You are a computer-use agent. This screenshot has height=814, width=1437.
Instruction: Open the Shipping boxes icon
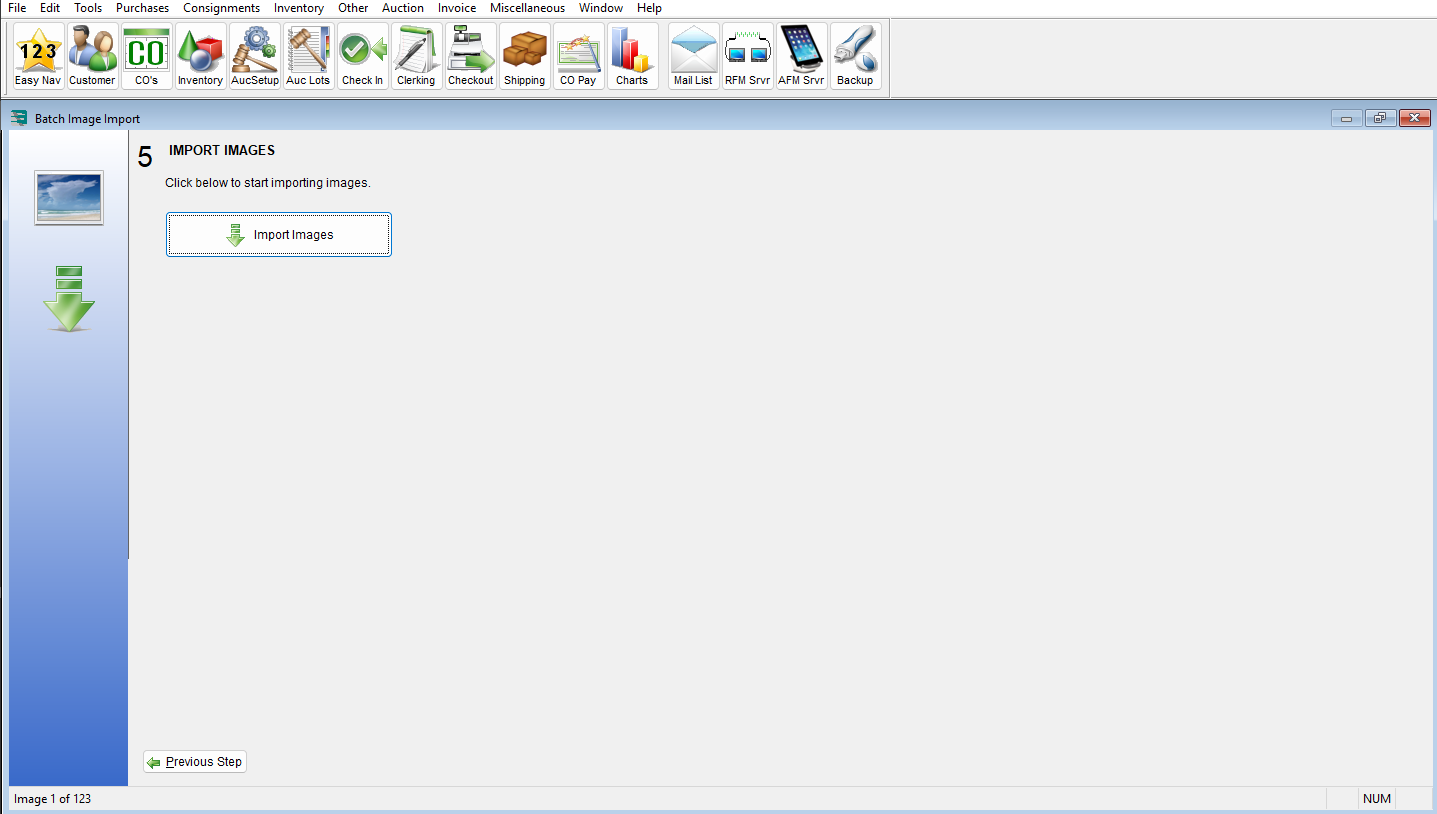[x=524, y=56]
